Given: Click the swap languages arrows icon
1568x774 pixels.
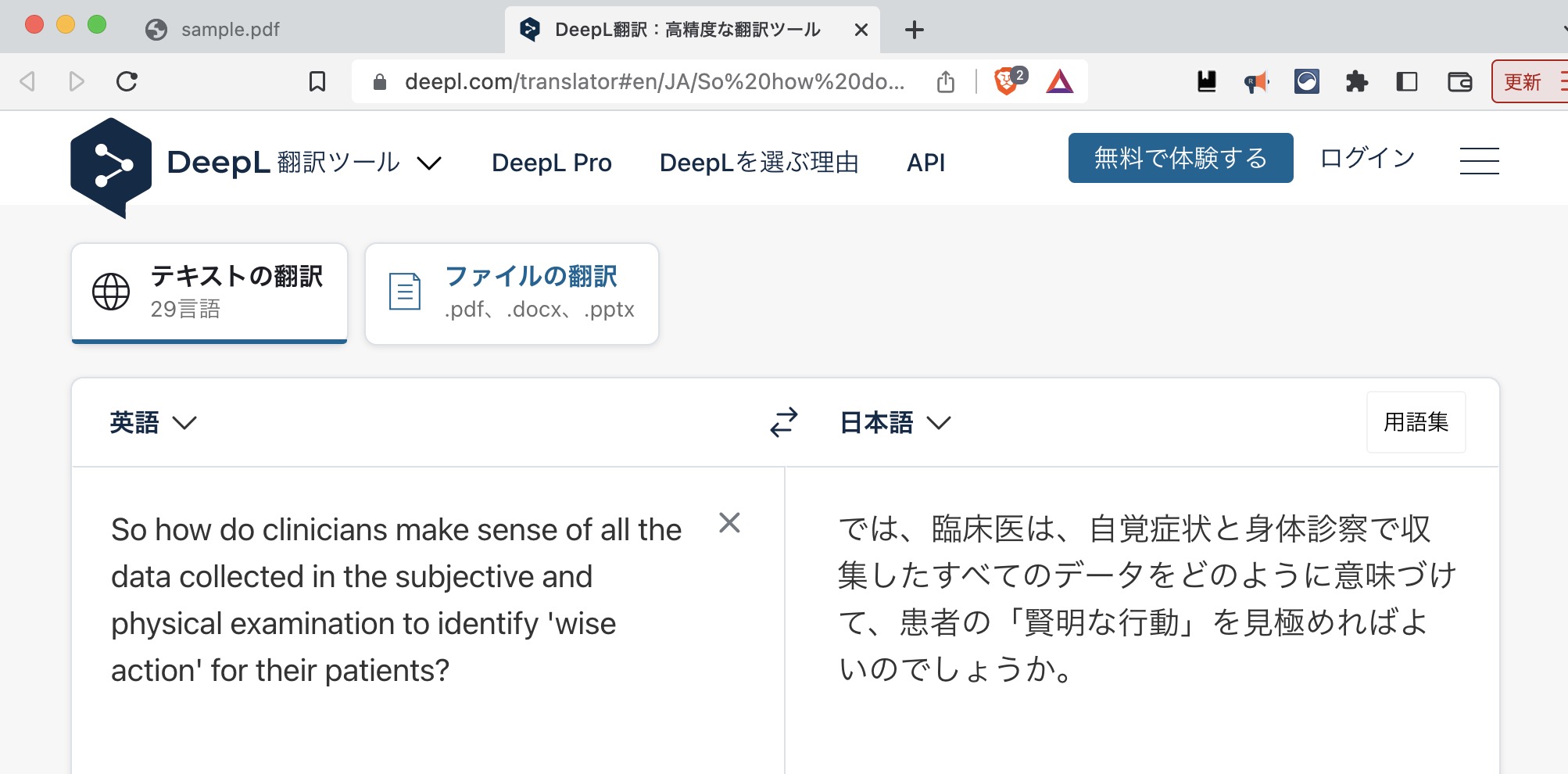Looking at the screenshot, I should click(x=783, y=422).
